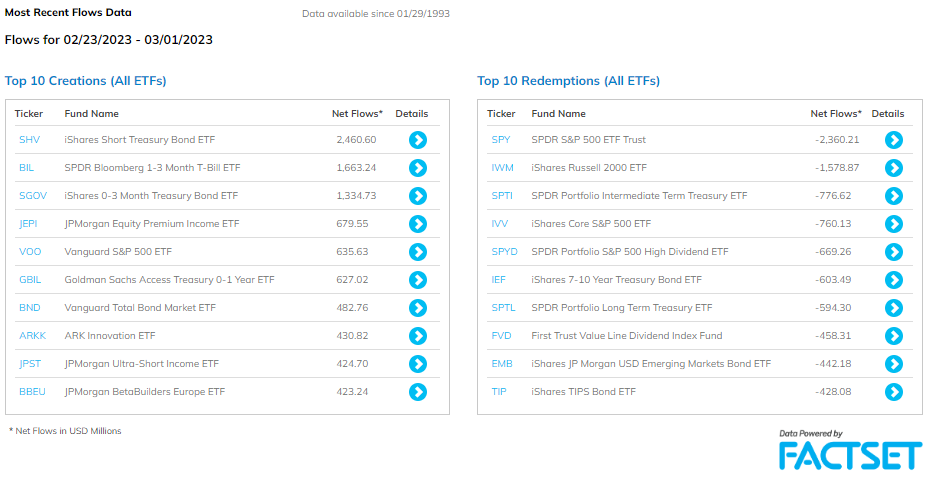Open the IVV ticker link
The height and width of the screenshot is (477, 927).
point(500,224)
